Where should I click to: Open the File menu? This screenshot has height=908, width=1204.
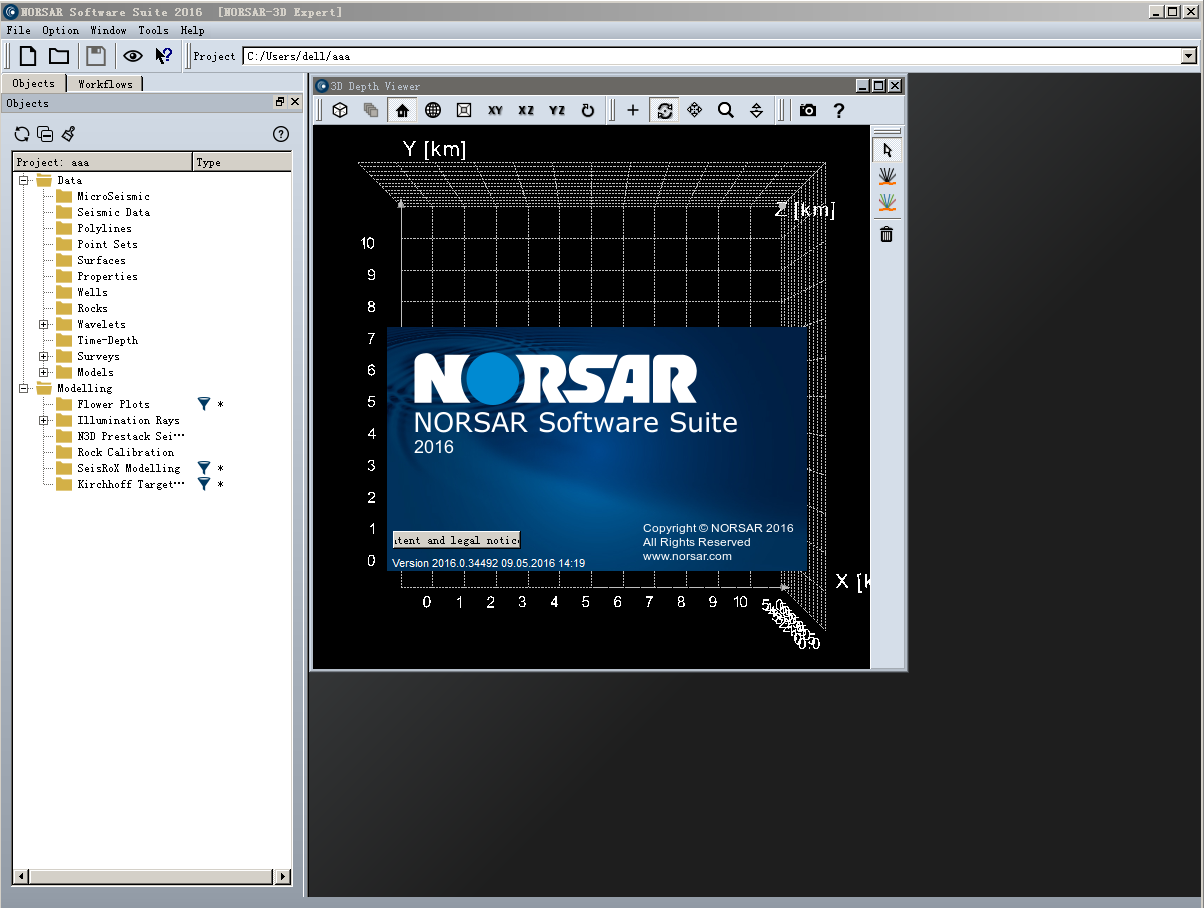[x=18, y=30]
